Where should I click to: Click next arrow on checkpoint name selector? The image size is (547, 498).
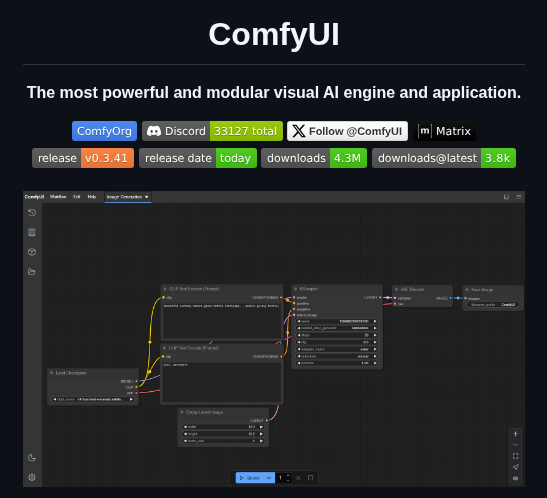(131, 399)
